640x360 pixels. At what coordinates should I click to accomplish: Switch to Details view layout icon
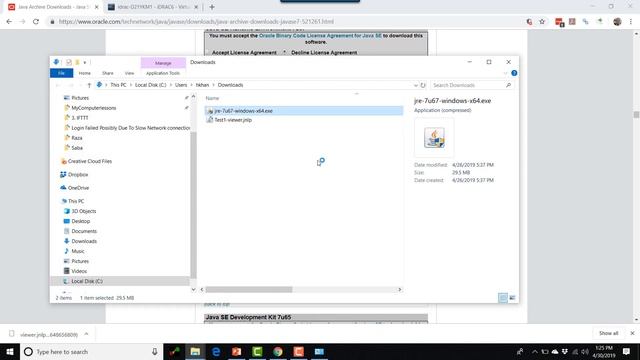coord(503,298)
